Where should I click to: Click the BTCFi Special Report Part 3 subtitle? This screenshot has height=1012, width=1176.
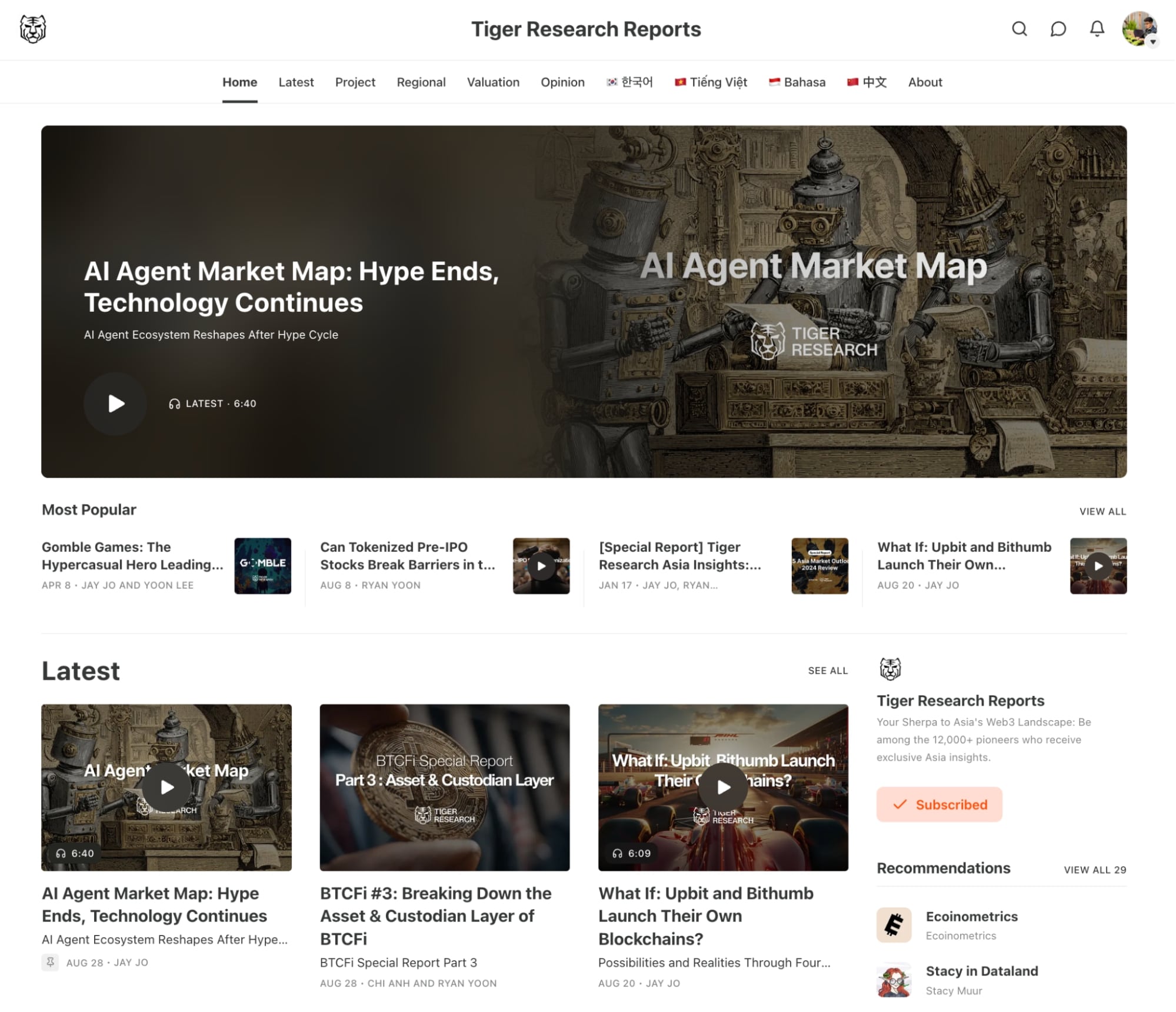[398, 963]
